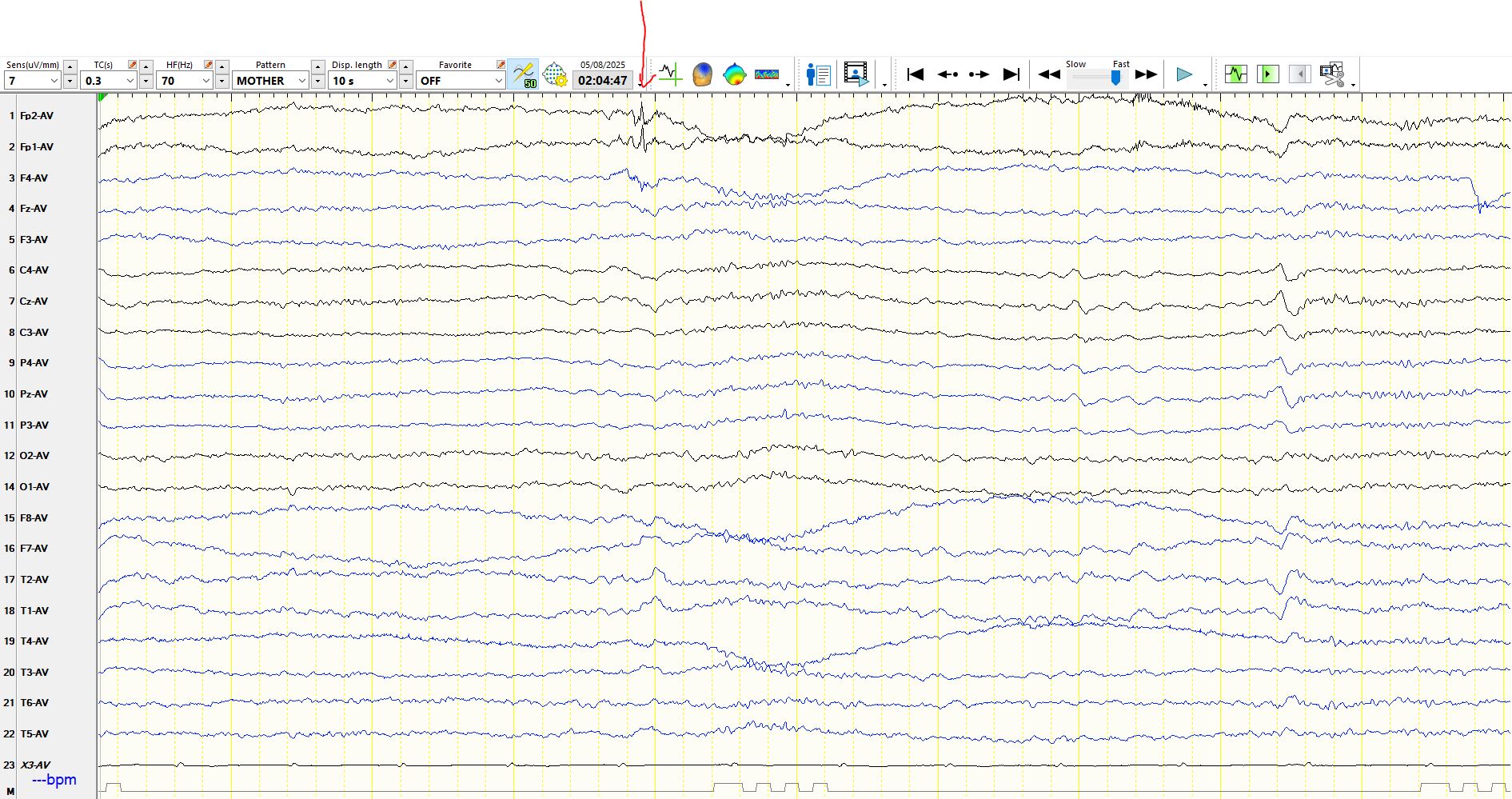Image resolution: width=1512 pixels, height=799 pixels.
Task: Step back to the previous event
Action: tap(947, 74)
